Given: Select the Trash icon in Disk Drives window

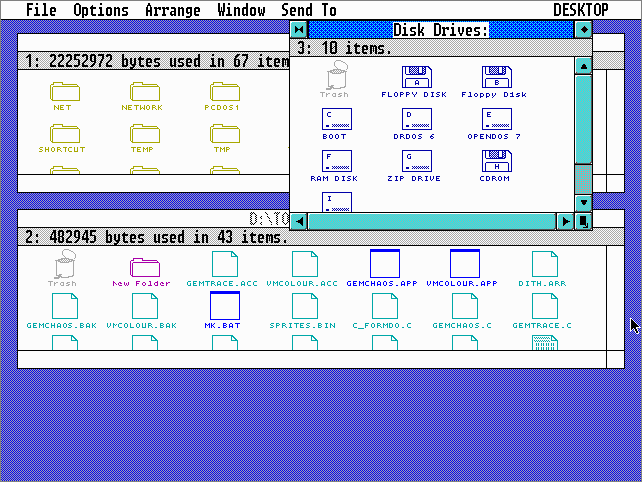Looking at the screenshot, I should click(x=335, y=76).
